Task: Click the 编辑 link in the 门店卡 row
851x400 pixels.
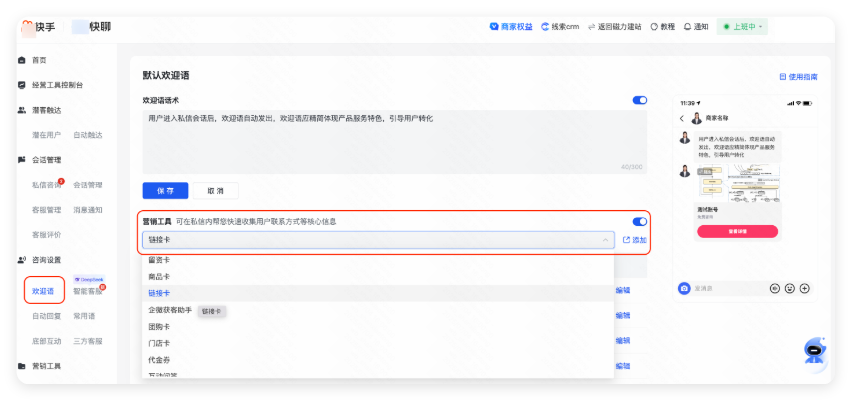Action: pos(623,341)
